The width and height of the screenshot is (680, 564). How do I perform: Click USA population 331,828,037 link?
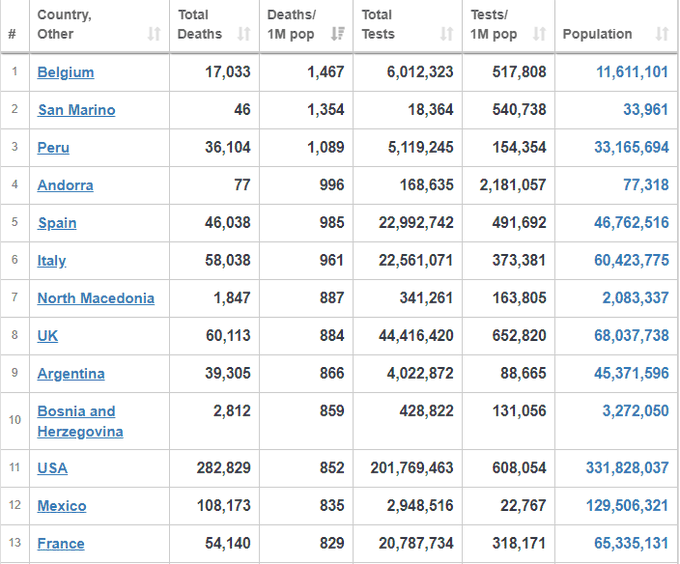point(627,468)
